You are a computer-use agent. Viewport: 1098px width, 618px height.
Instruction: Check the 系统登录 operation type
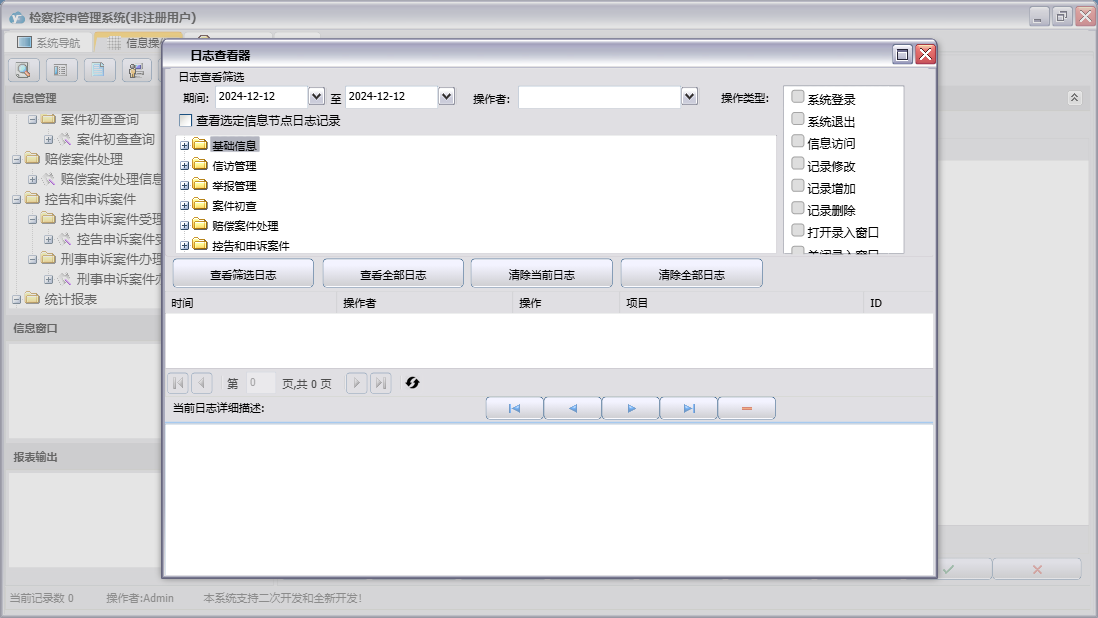[x=798, y=97]
